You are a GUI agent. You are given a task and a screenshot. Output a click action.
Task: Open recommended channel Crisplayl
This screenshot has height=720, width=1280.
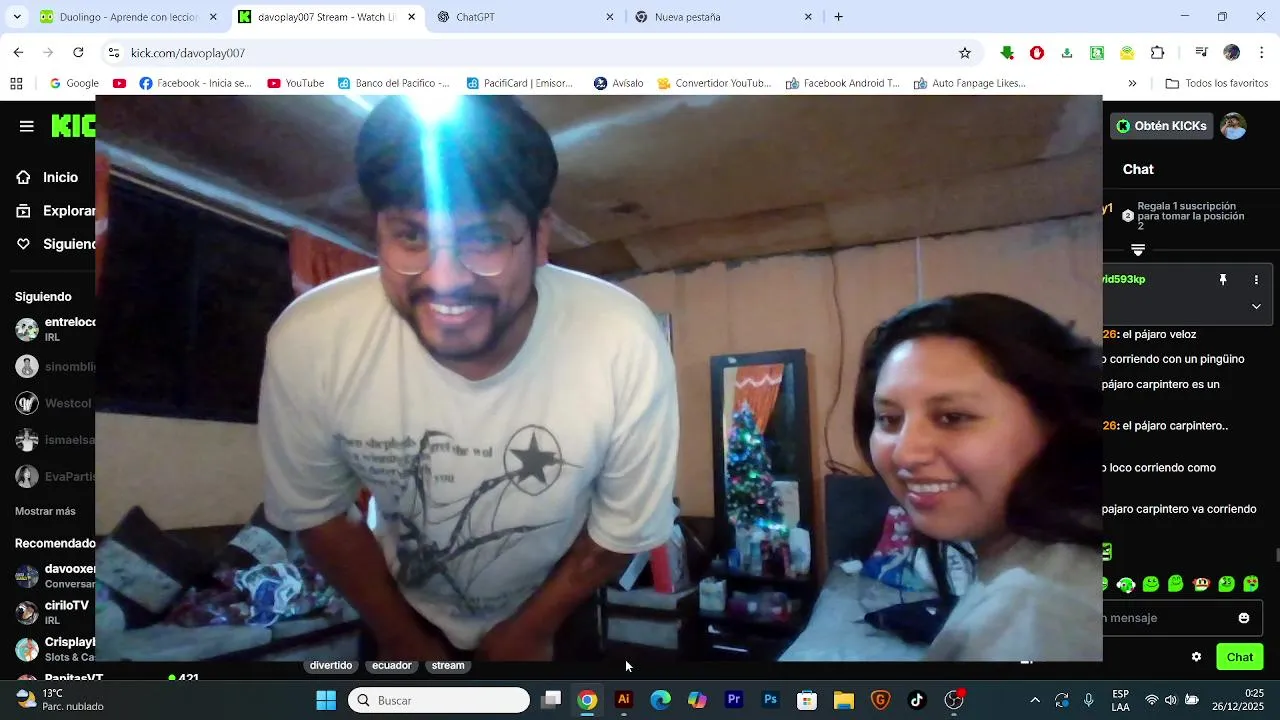55,649
